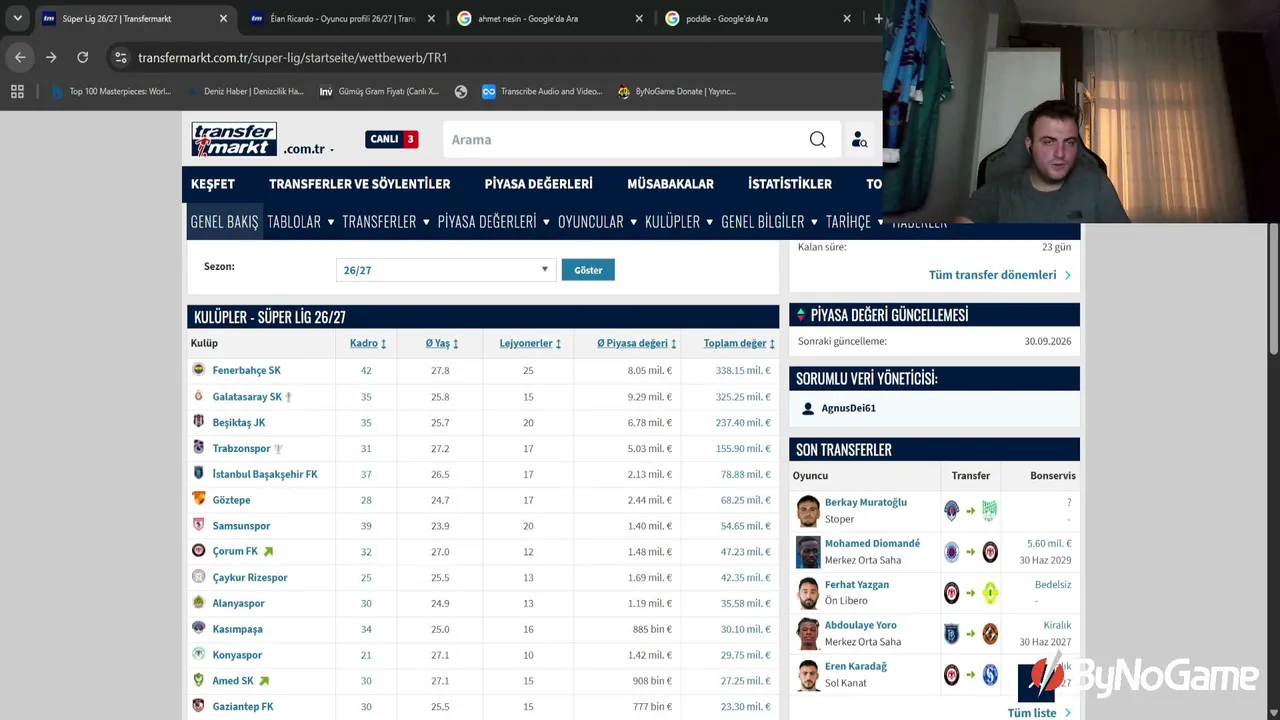Click the Göztepe club crest
This screenshot has width=1280, height=720.
(198, 499)
